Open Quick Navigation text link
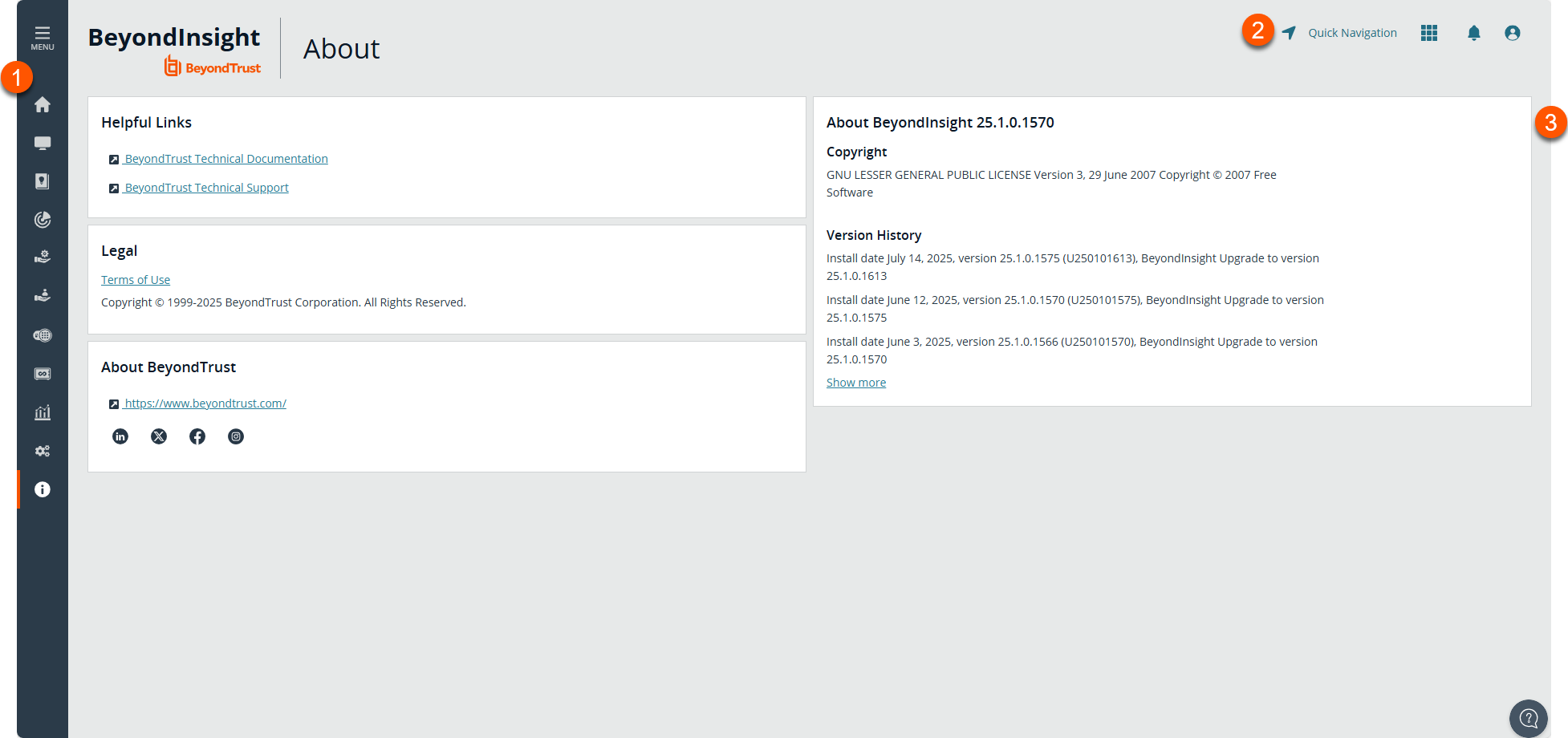This screenshot has width=1568, height=738. (1353, 33)
